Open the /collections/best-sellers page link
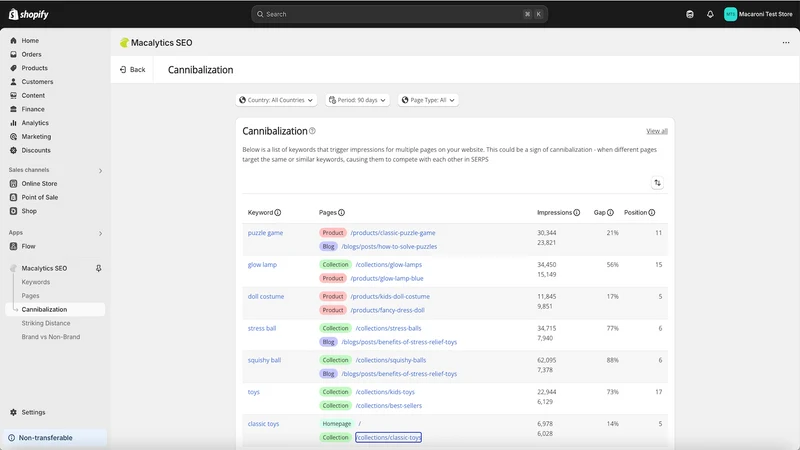The height and width of the screenshot is (450, 800). 388,406
